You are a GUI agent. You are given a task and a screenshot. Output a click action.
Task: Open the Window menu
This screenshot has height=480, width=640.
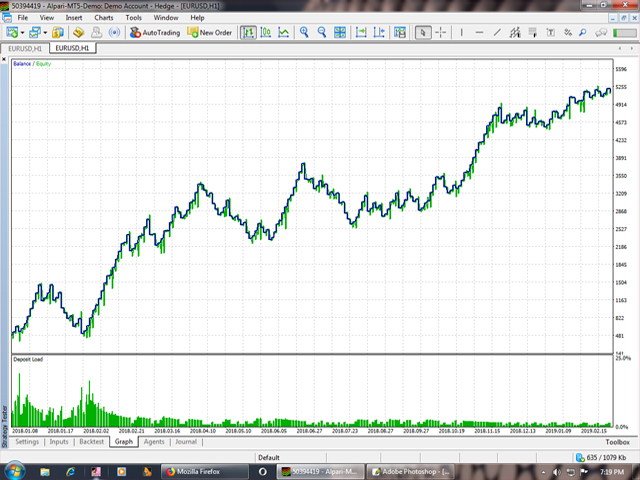coord(166,18)
